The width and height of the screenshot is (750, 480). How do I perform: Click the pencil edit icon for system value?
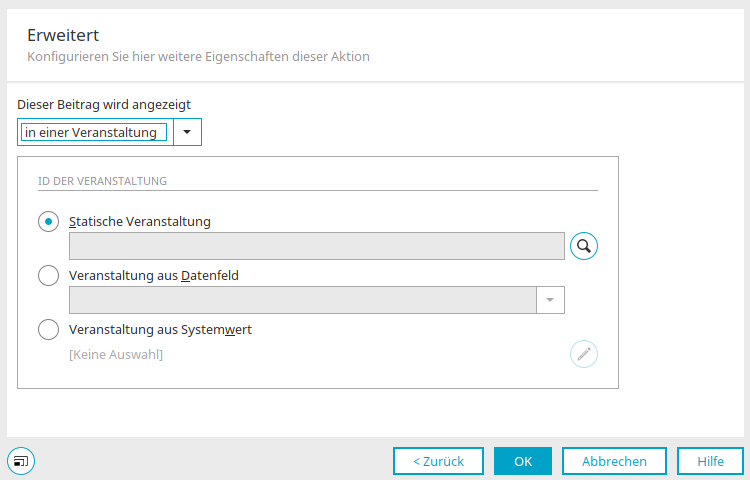[584, 354]
